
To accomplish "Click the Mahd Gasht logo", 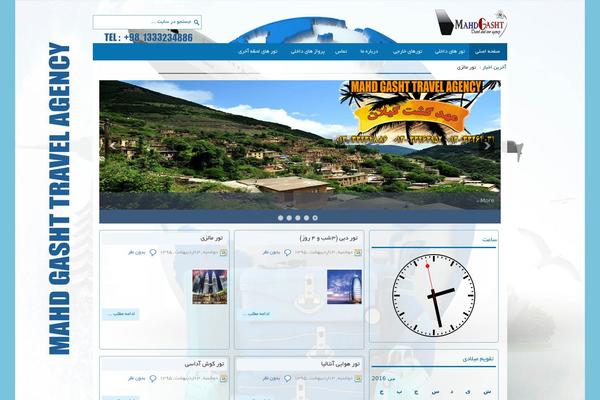I will 471,23.
